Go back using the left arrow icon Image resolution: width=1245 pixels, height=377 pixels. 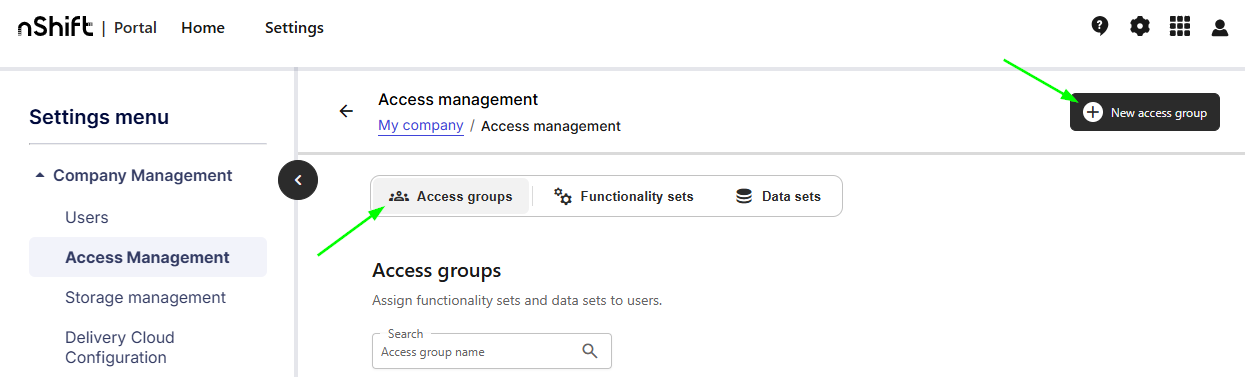coord(346,111)
